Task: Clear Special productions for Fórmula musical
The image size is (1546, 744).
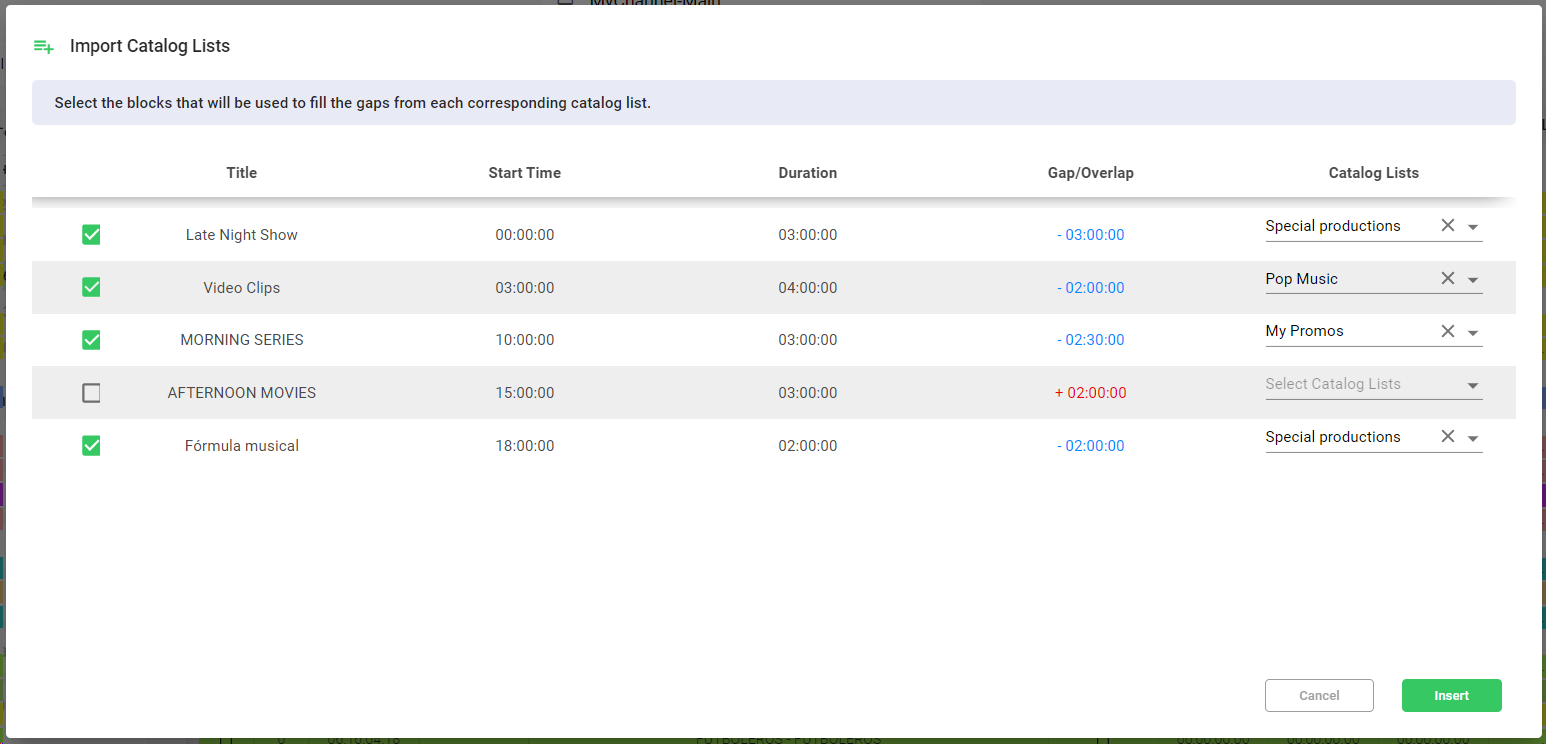Action: pos(1447,437)
